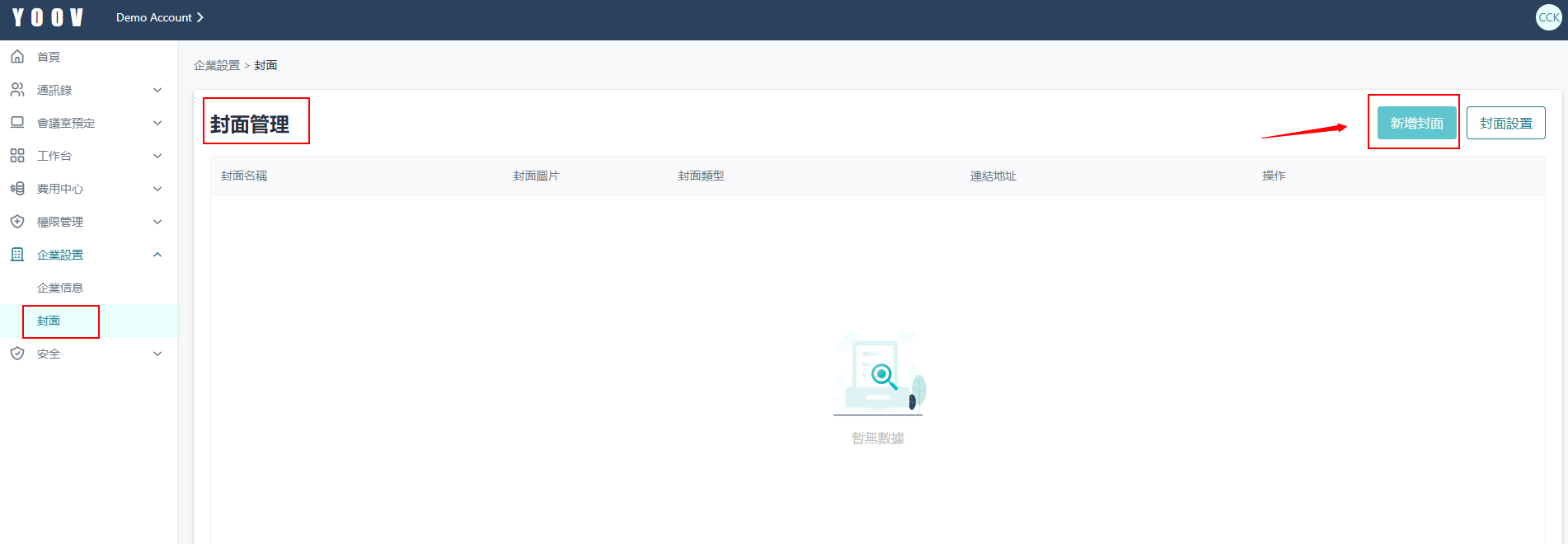Expand the 安全 section chevron

pos(157,354)
